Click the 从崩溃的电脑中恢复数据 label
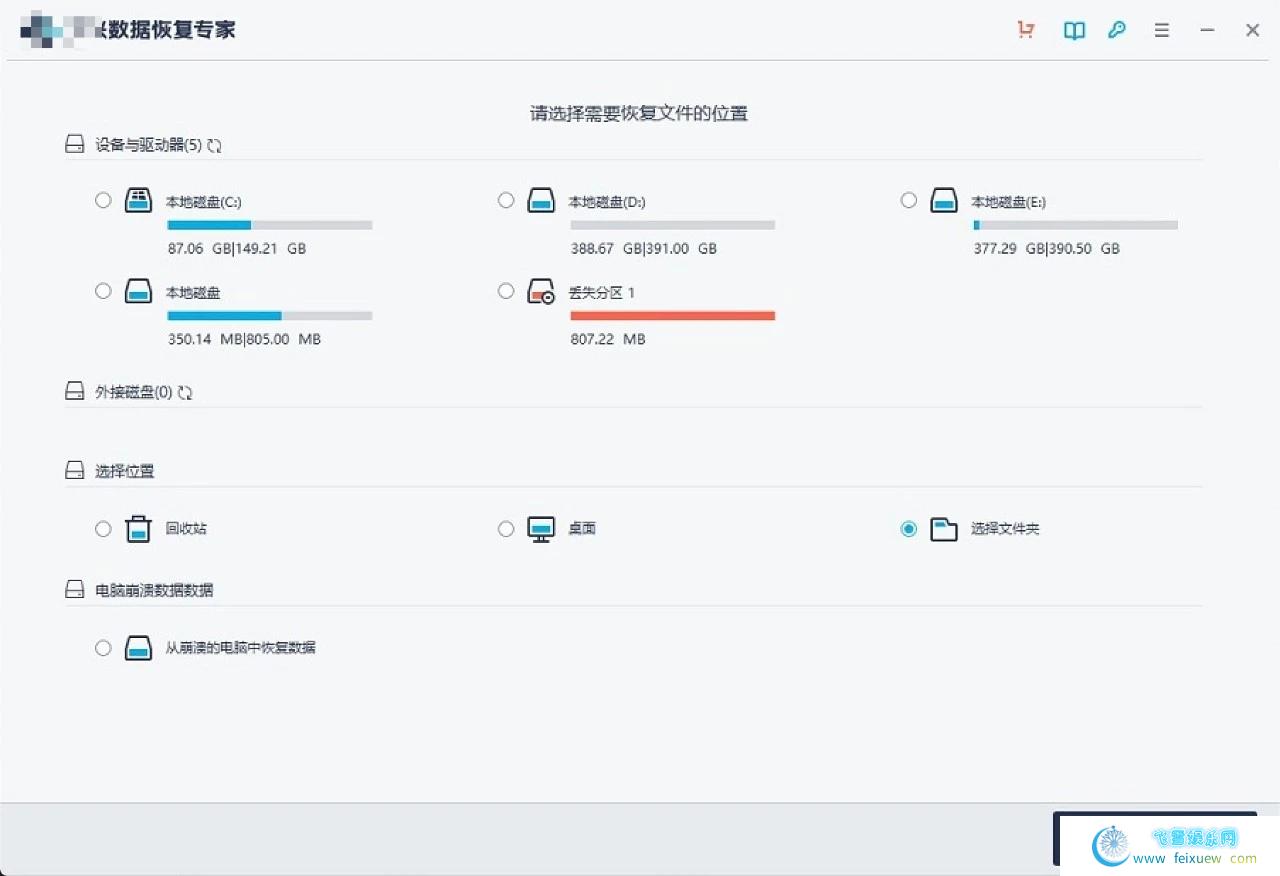The image size is (1280, 876). tap(241, 648)
